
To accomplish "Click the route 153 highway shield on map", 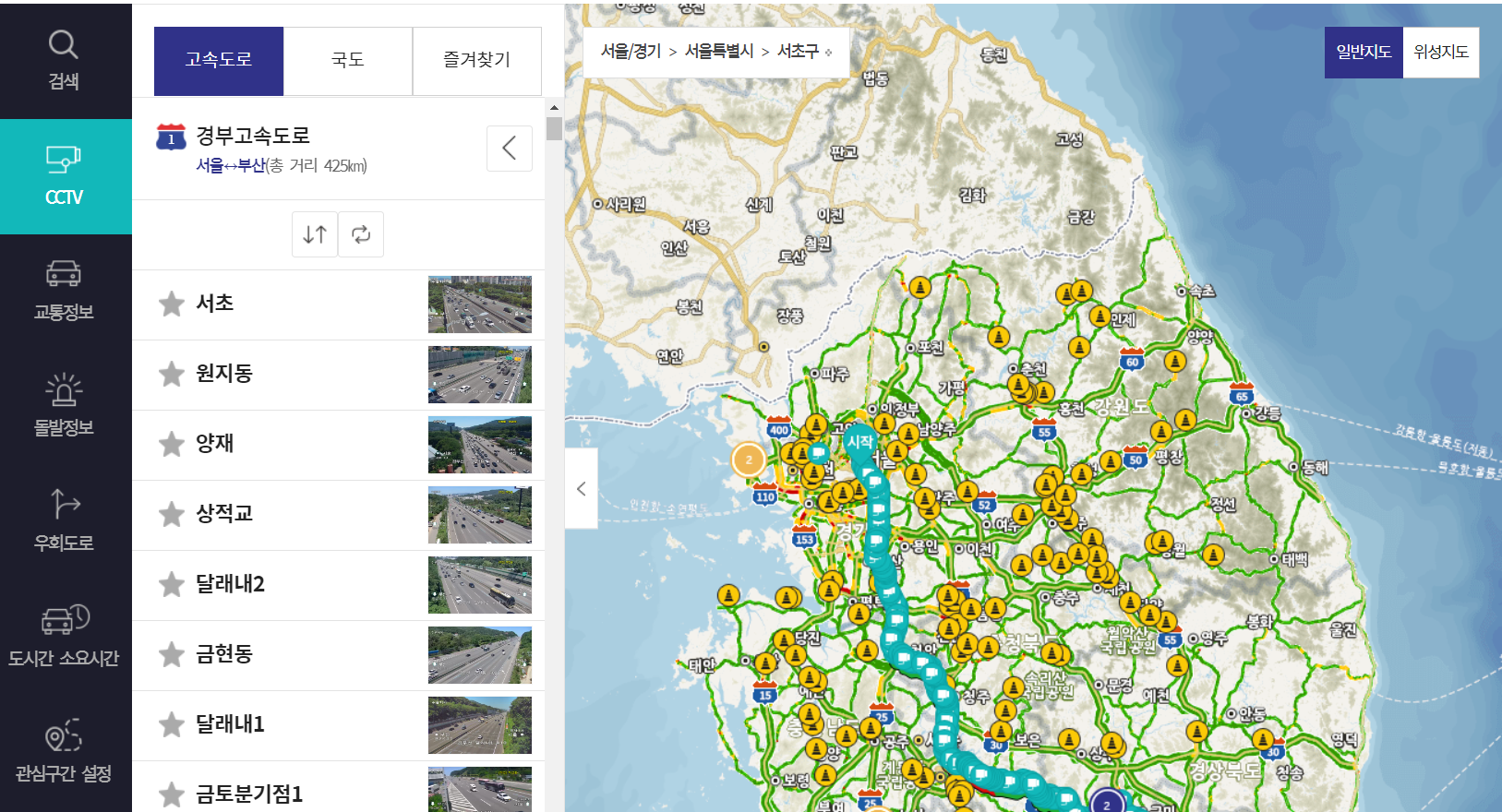I will point(805,538).
